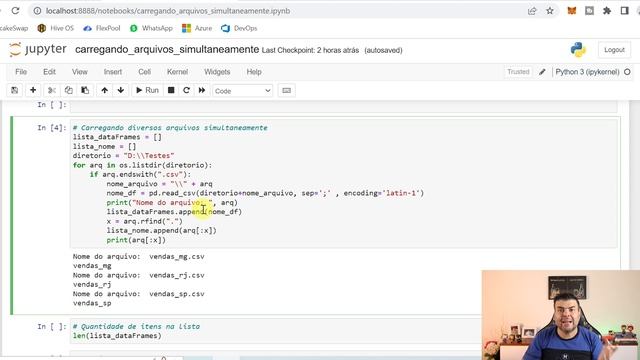Image resolution: width=640 pixels, height=360 pixels.
Task: Save notebook with the floppy disk icon
Action: pyautogui.click(x=15, y=90)
